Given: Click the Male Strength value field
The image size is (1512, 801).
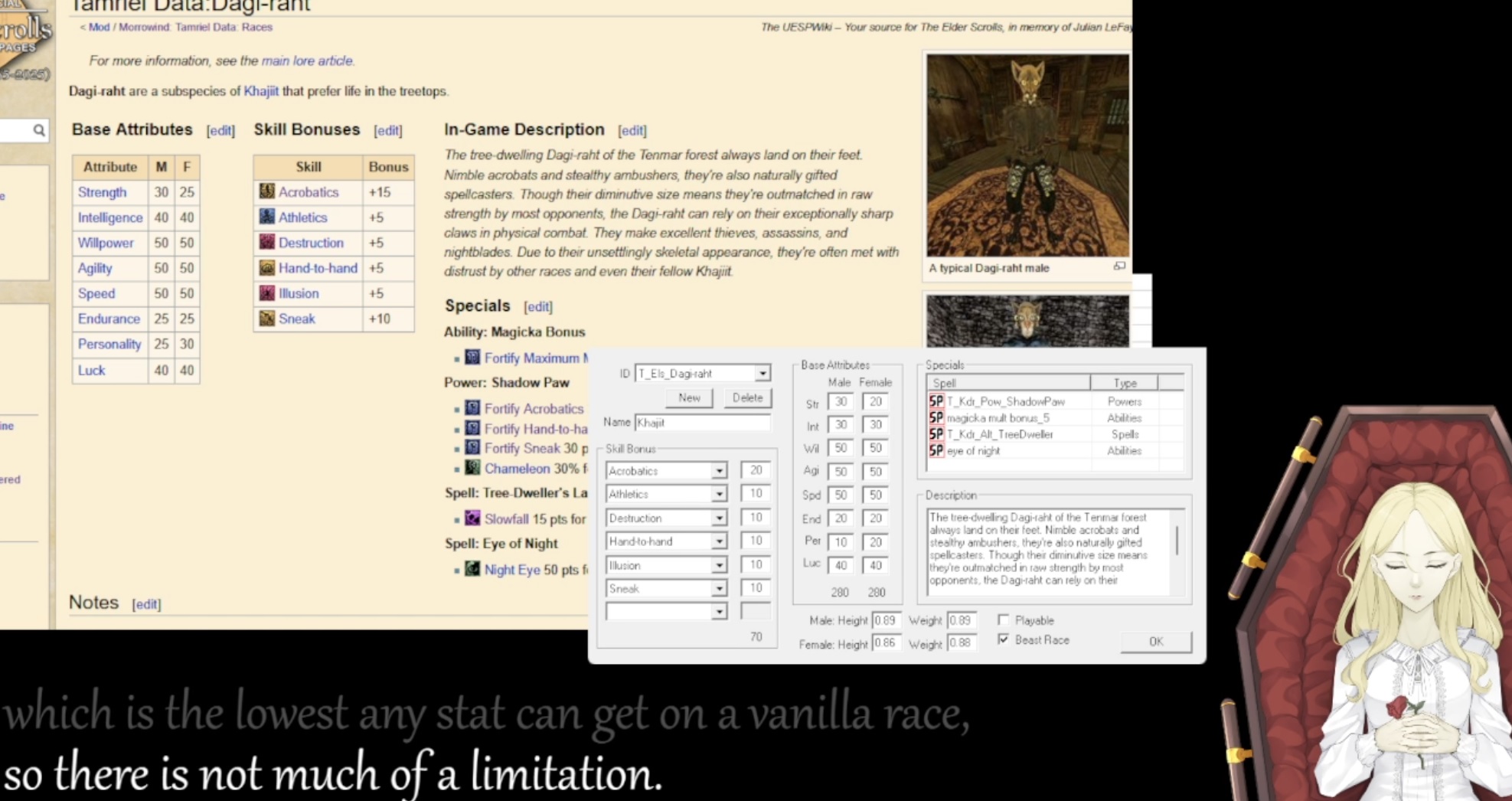Looking at the screenshot, I should pos(841,402).
